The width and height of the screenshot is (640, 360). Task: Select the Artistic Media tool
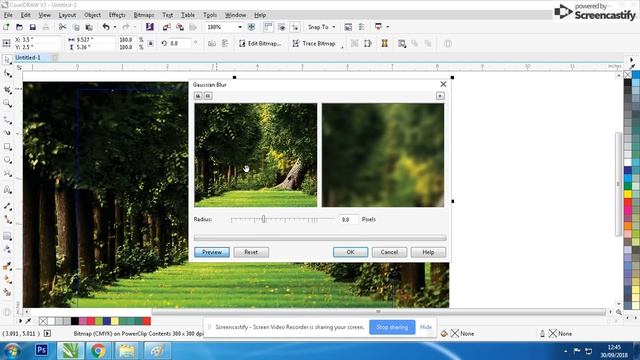pos(7,133)
